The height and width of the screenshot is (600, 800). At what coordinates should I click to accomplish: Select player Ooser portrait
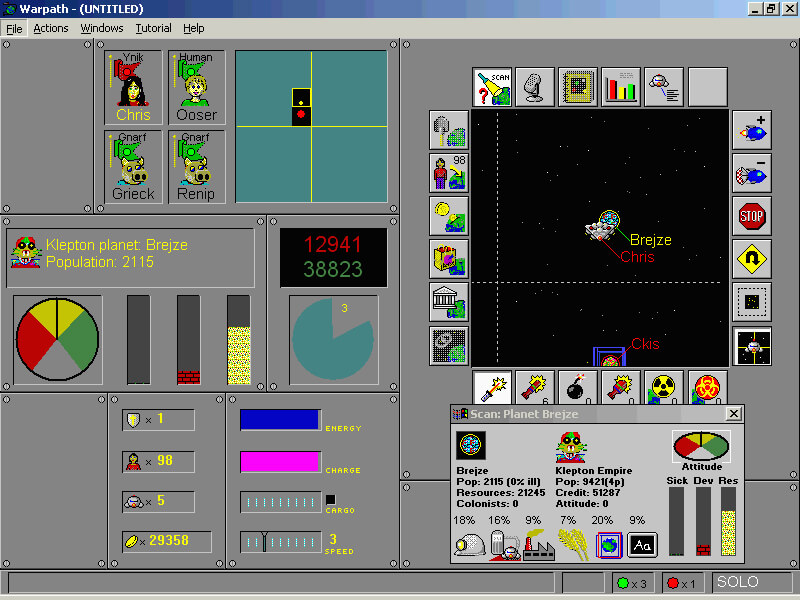tap(196, 87)
